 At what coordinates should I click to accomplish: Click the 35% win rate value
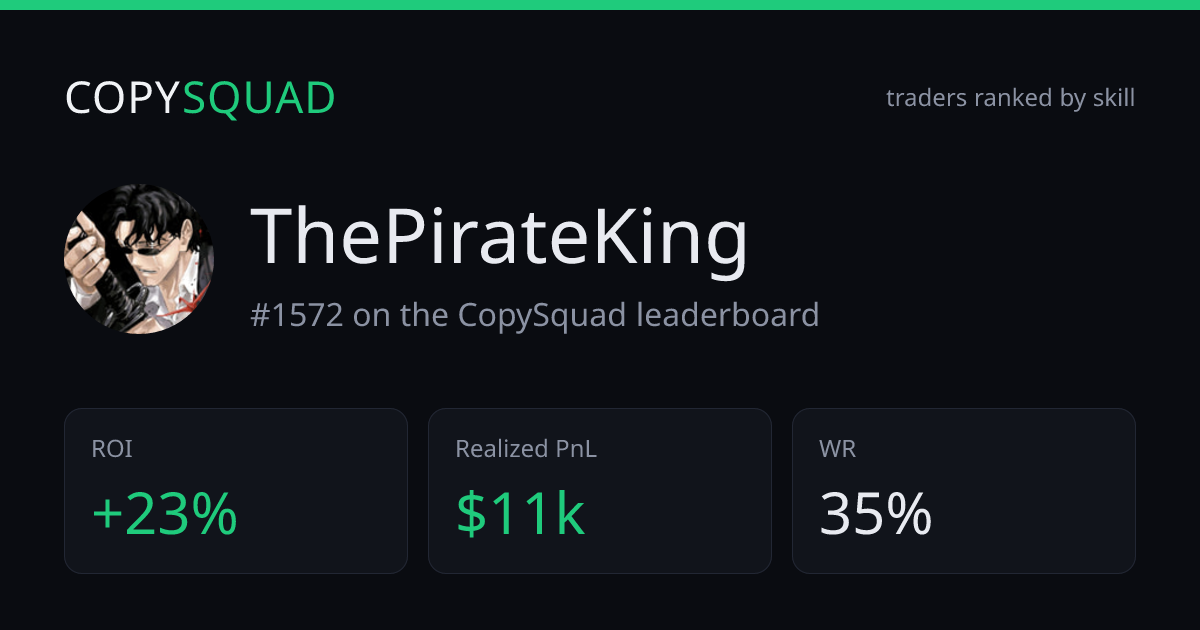click(x=876, y=514)
